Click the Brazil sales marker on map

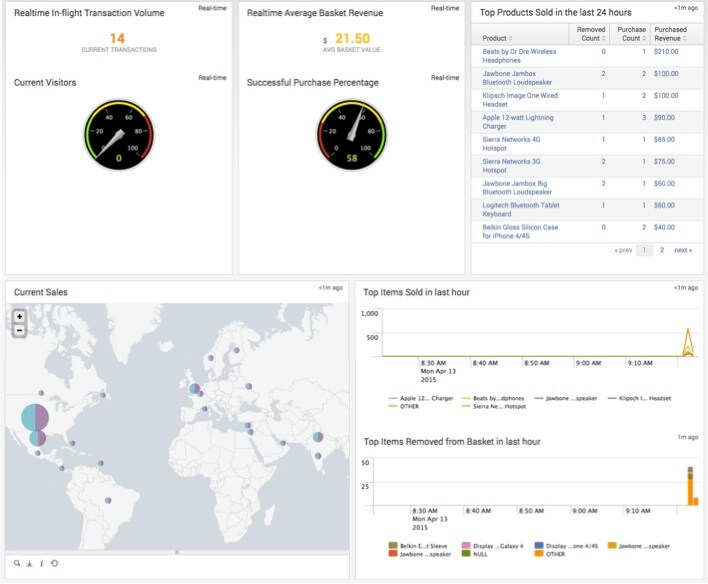pos(108,500)
